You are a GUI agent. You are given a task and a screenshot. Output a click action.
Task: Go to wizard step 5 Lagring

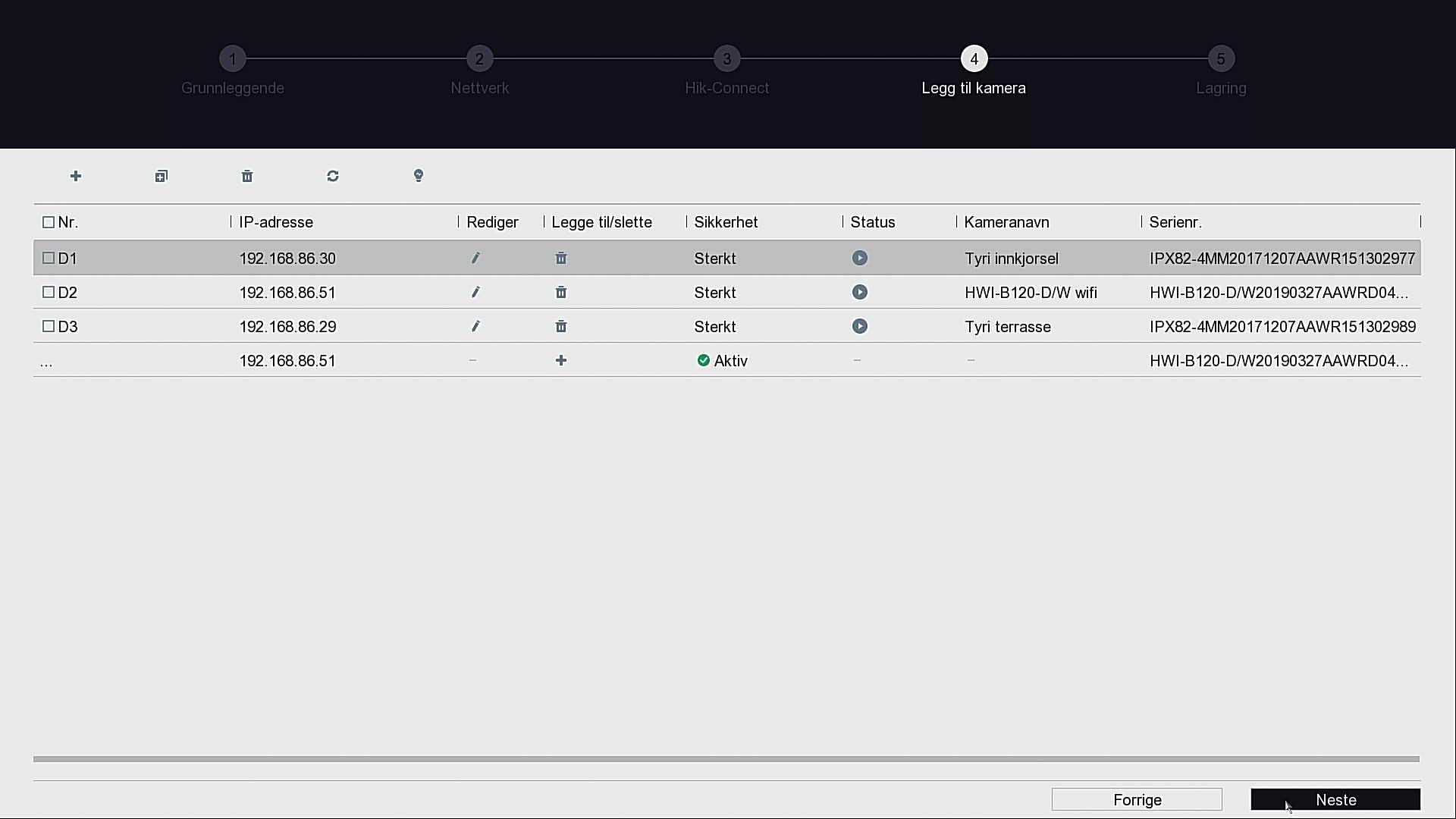pos(1221,59)
